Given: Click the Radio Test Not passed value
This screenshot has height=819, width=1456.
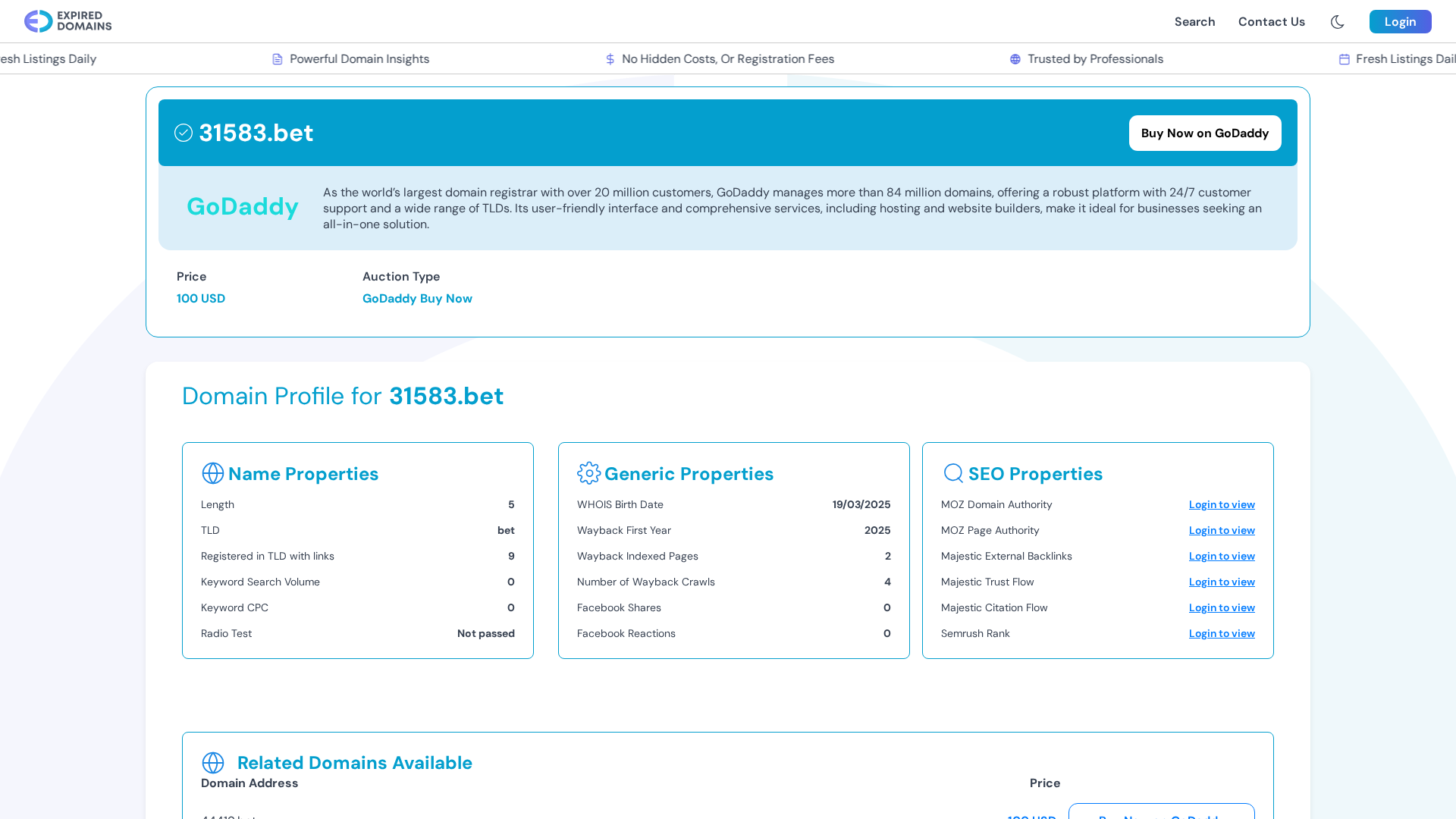Looking at the screenshot, I should click(485, 634).
